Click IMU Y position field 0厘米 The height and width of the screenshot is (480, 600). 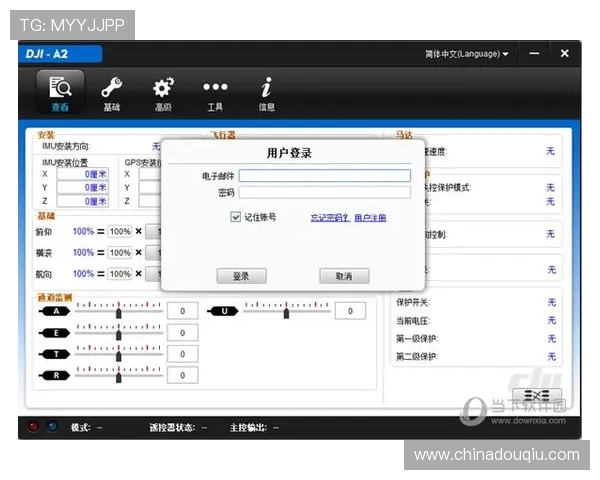tap(83, 188)
